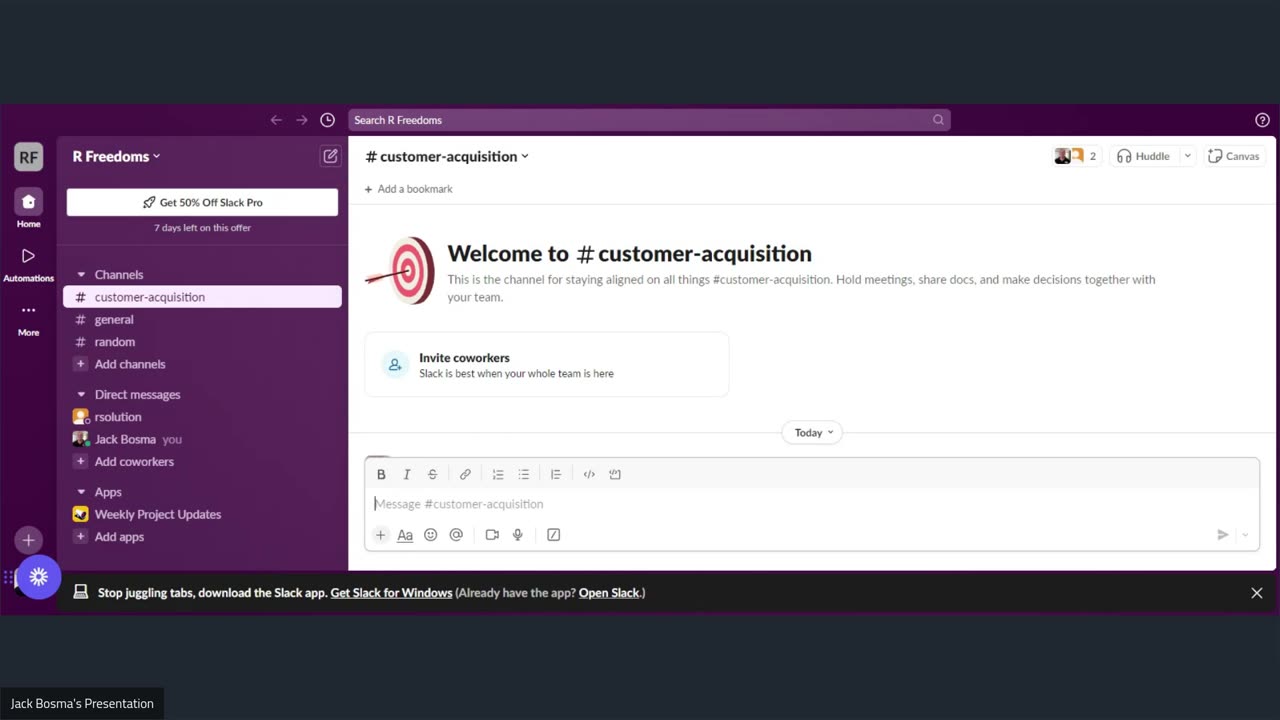Image resolution: width=1280 pixels, height=720 pixels.
Task: Toggle strikethrough formatting
Action: pos(433,474)
